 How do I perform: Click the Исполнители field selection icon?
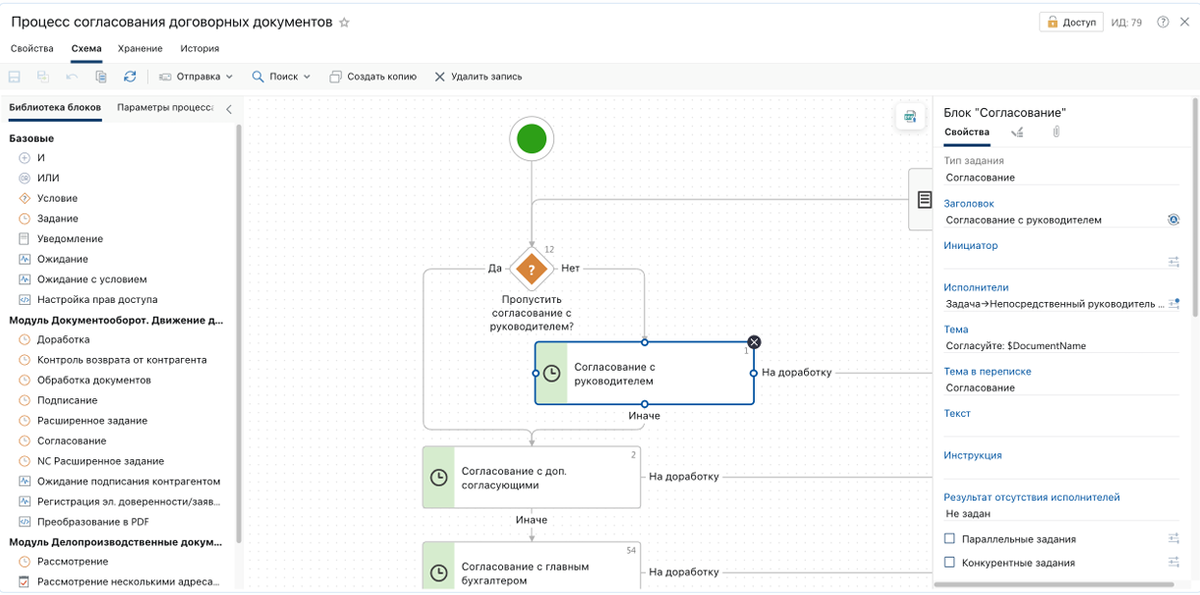click(1174, 304)
